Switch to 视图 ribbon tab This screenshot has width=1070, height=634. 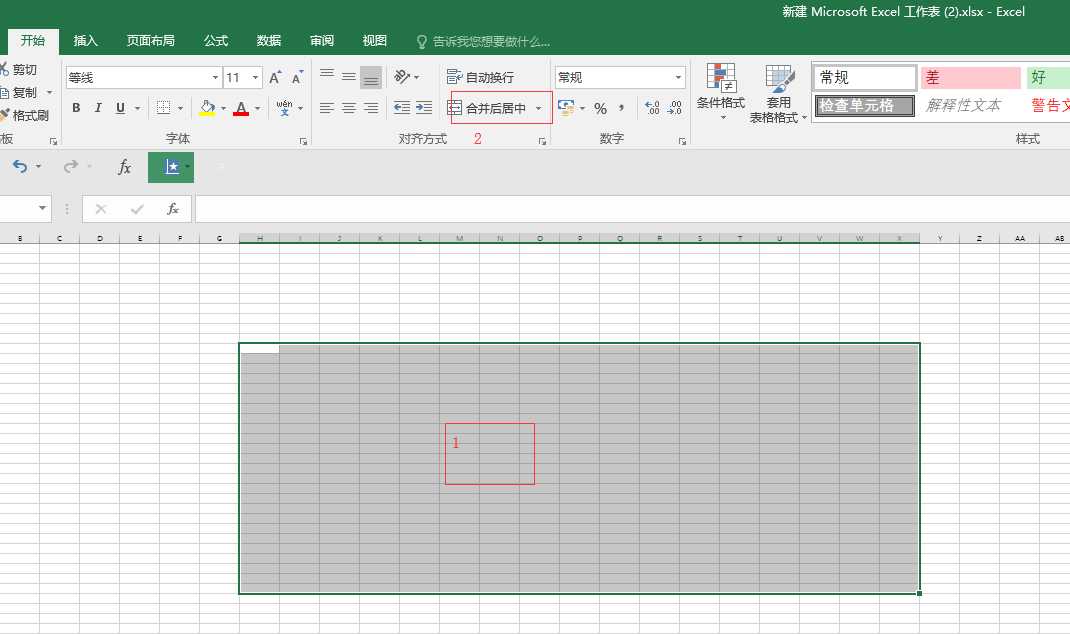(x=375, y=41)
